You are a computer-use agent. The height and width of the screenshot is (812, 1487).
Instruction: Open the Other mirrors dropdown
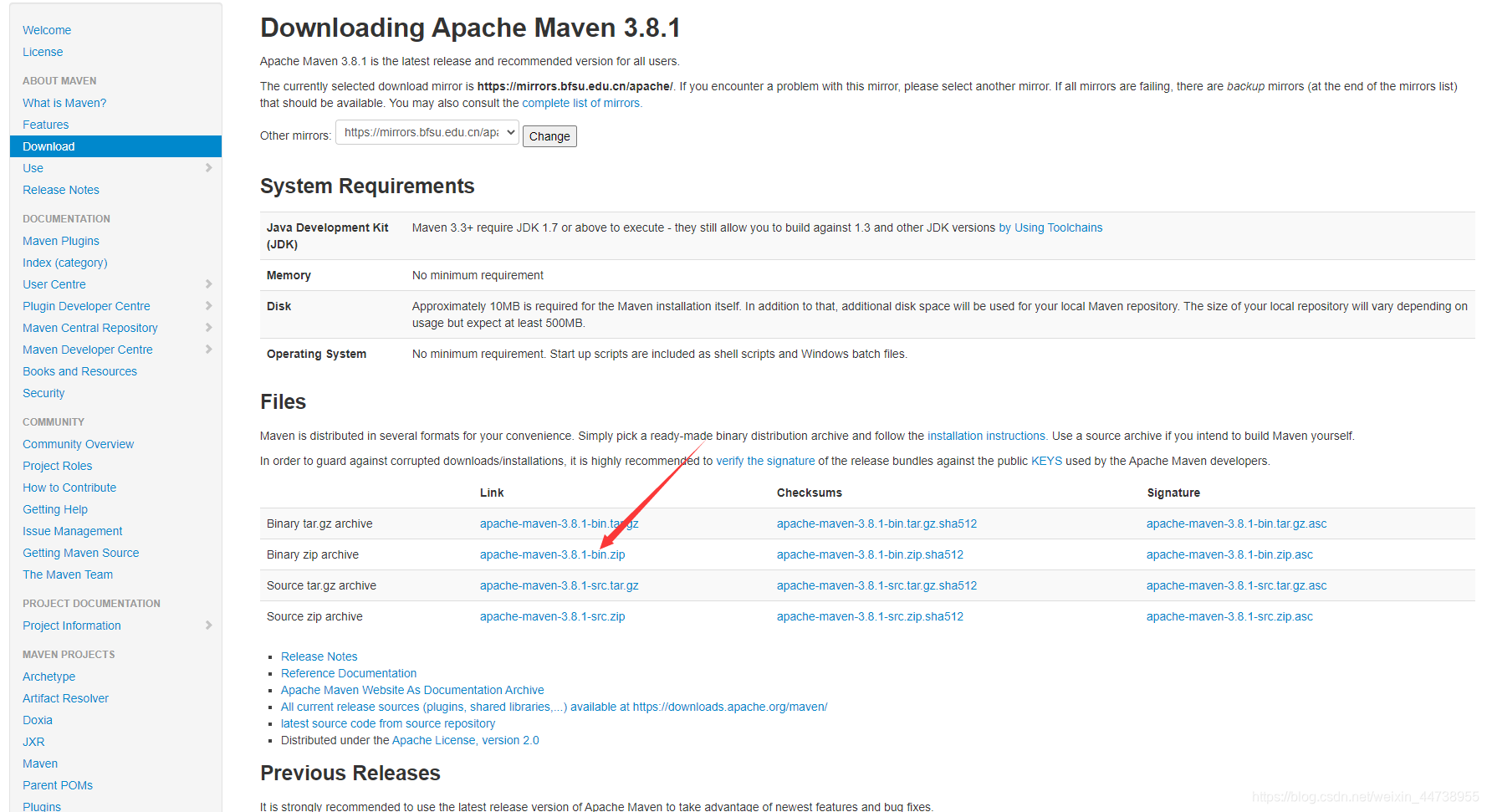coord(427,132)
